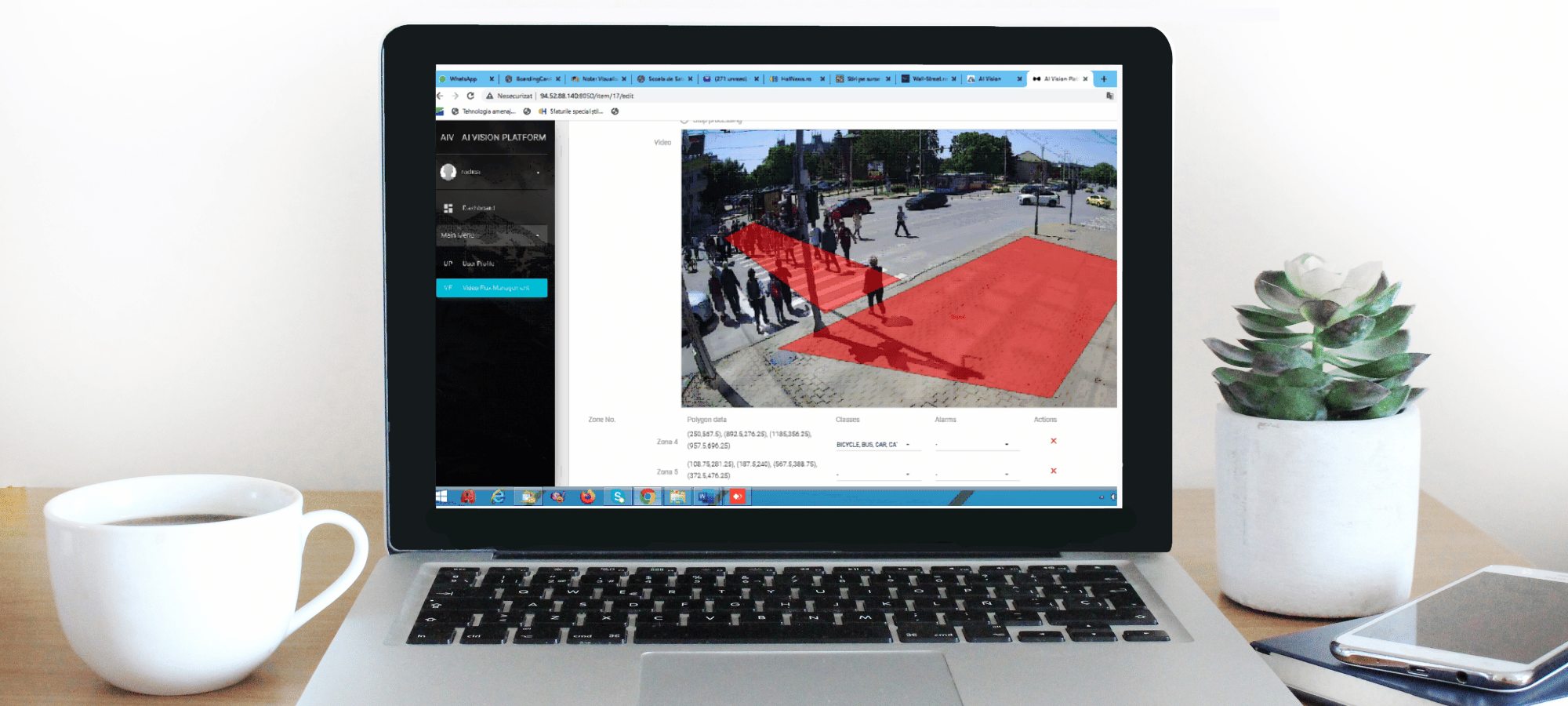Open Google Chrome from the taskbar
The image size is (1568, 706).
click(646, 497)
